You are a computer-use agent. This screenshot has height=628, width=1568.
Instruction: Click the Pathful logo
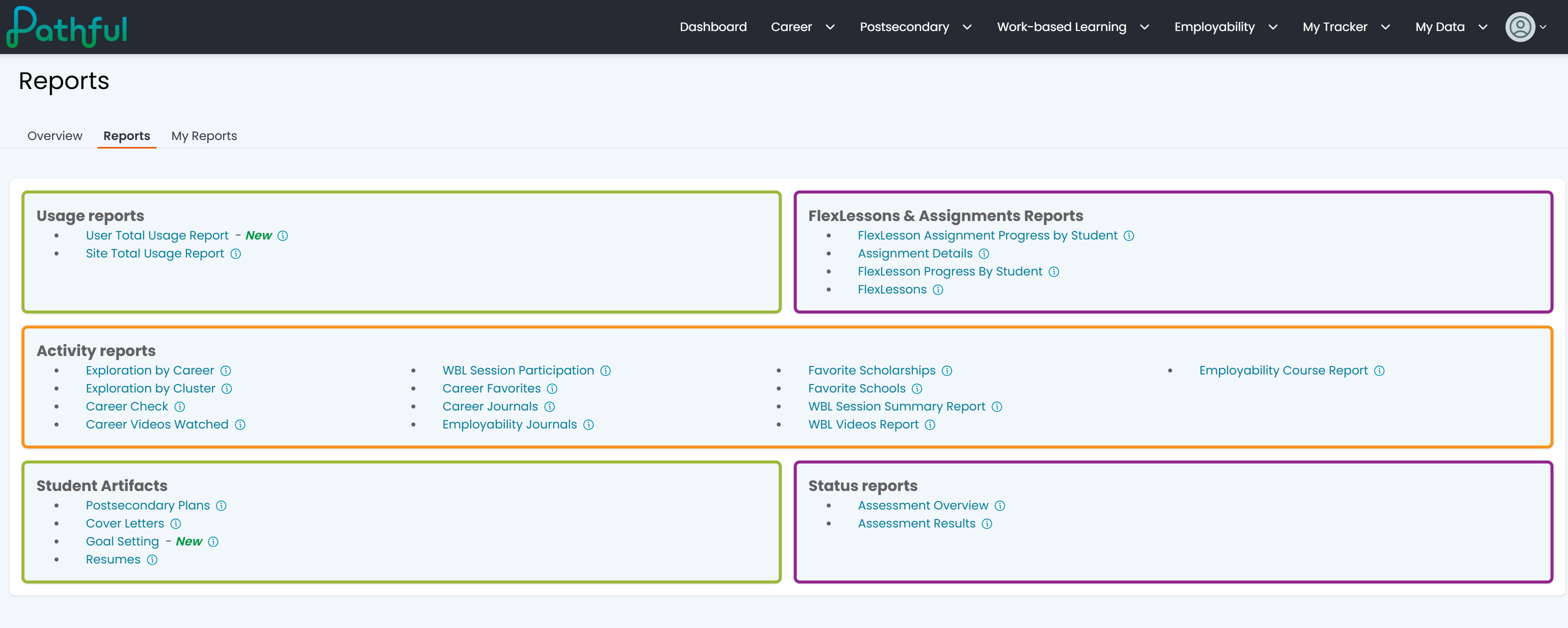point(66,27)
